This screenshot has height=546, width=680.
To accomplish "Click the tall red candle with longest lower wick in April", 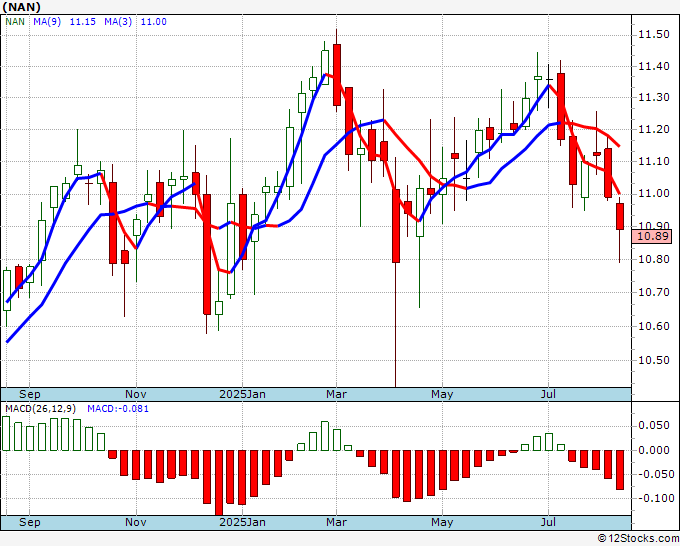I will point(396,226).
